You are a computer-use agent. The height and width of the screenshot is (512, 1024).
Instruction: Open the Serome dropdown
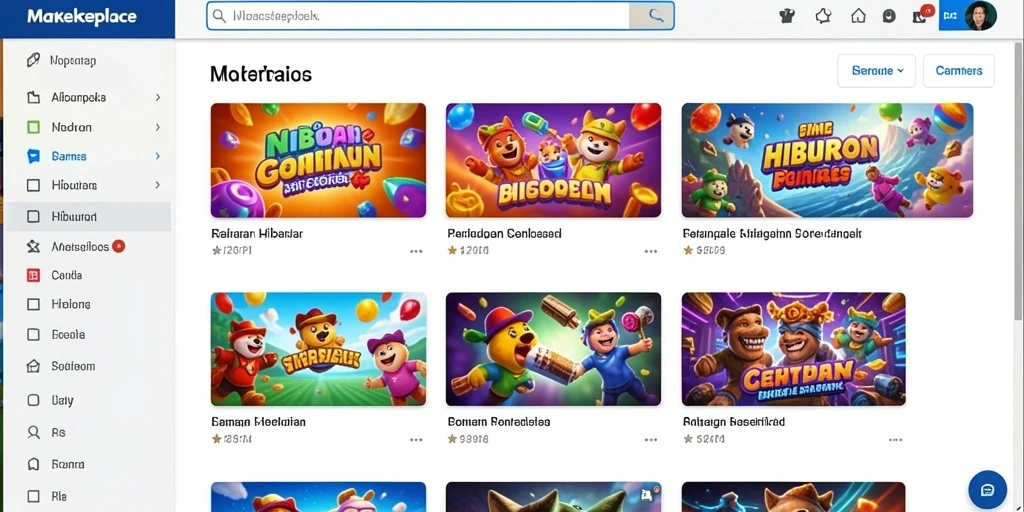[x=876, y=71]
